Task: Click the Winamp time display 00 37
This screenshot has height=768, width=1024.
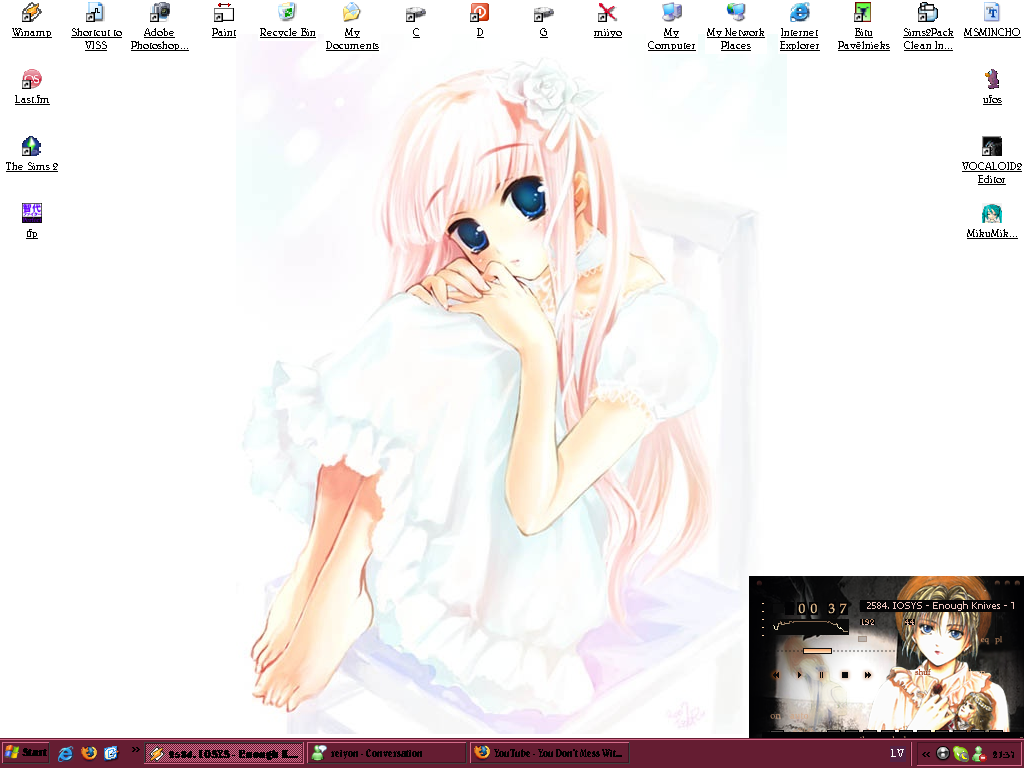Action: click(x=822, y=609)
